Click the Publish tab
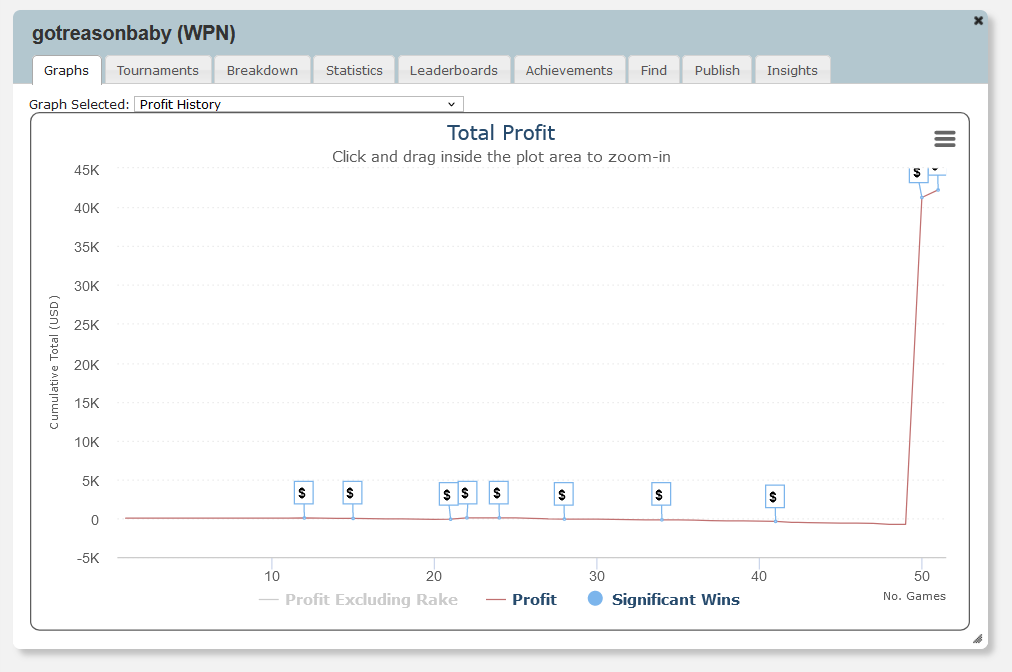 (x=717, y=70)
